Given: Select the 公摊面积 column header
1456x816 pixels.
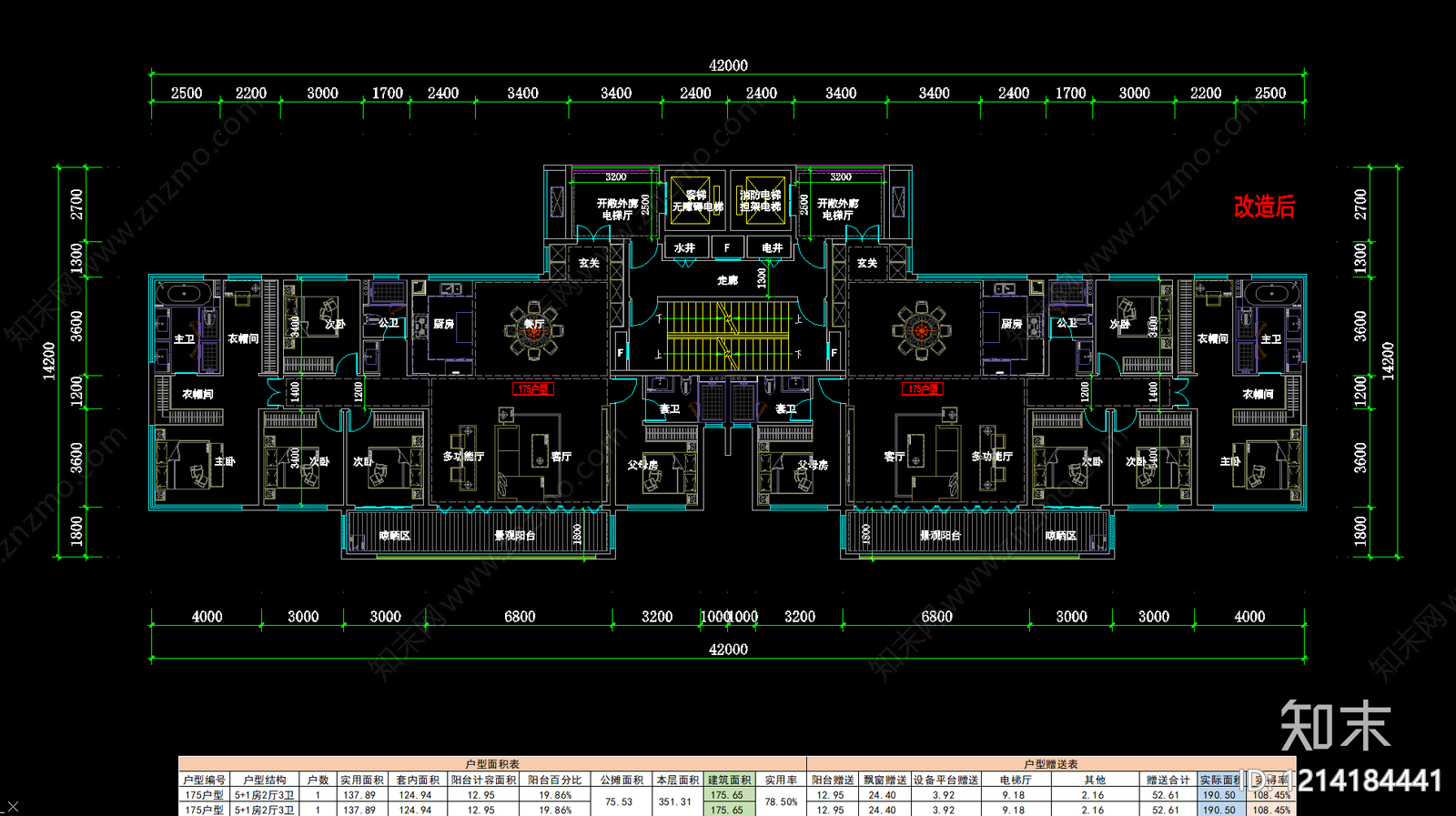Looking at the screenshot, I should pyautogui.click(x=622, y=780).
